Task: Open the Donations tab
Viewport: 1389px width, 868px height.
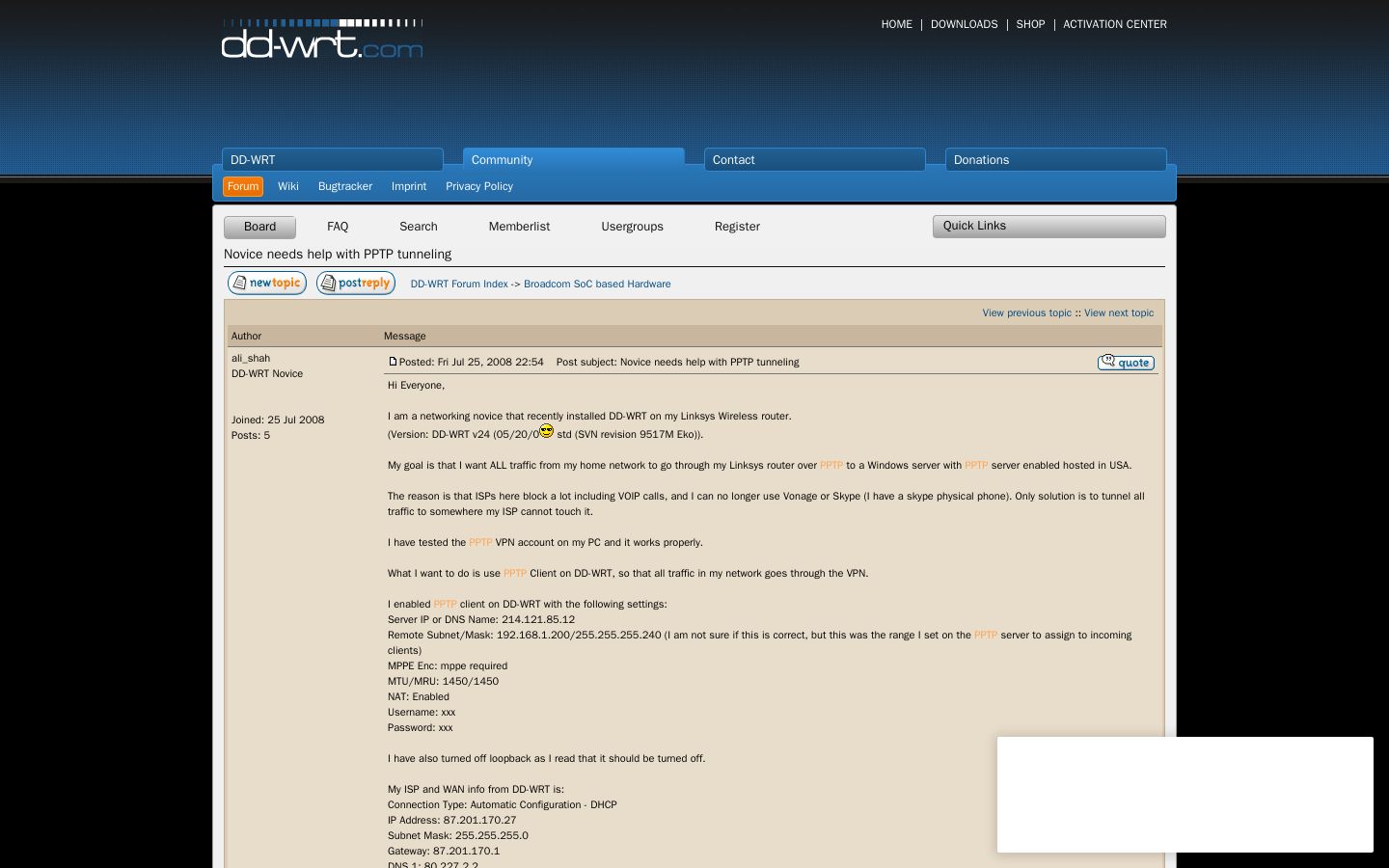Action: click(1056, 160)
